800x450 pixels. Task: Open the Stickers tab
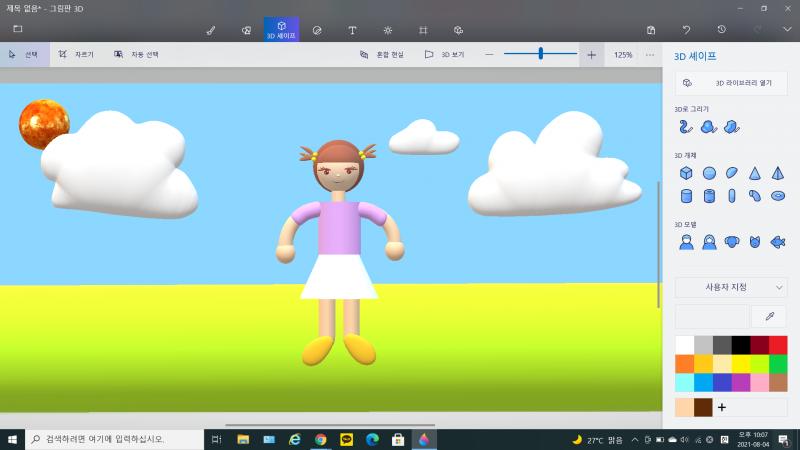(x=317, y=30)
